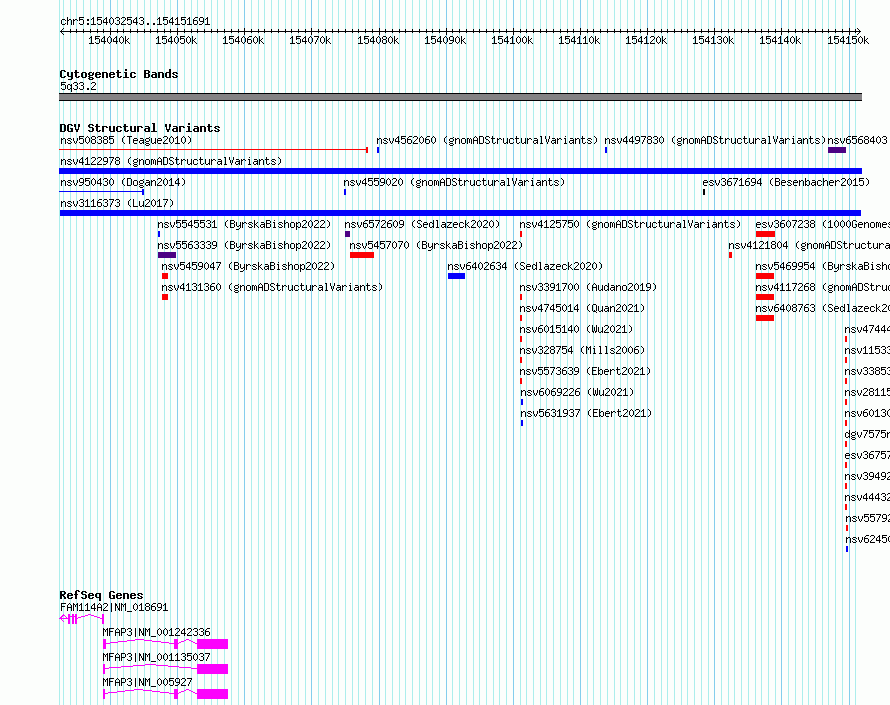Select the nsv6015140 (Wu2021) variant
Screen dimensions: 890x705
576,329
